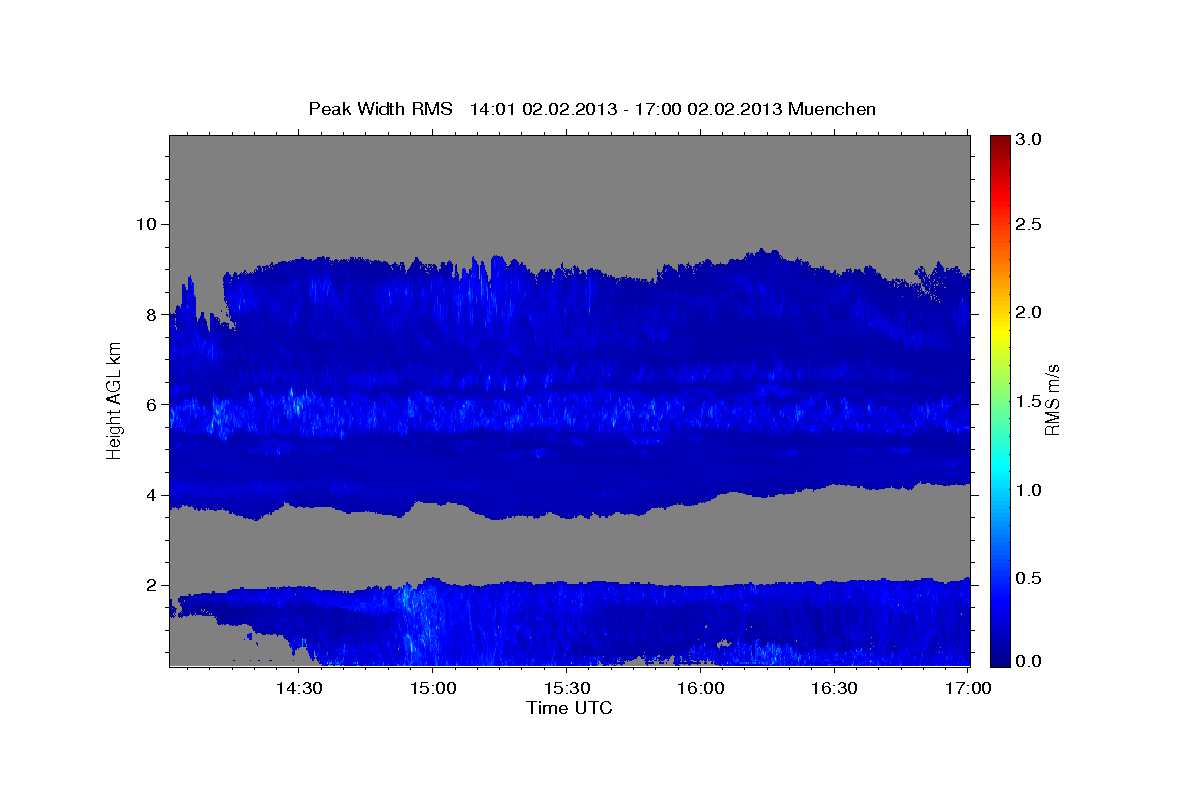Click the bright band near 6 km at 14:30
This screenshot has height=800, width=1200.
[295, 404]
